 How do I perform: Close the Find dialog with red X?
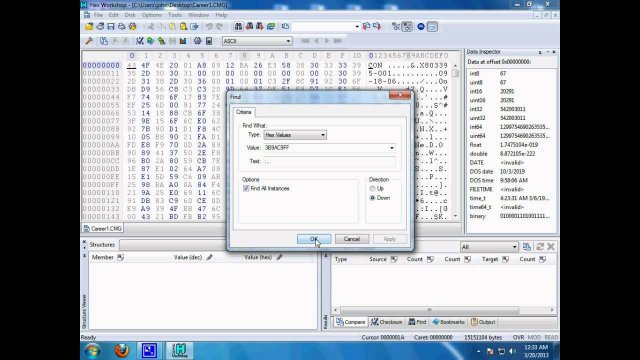(399, 96)
